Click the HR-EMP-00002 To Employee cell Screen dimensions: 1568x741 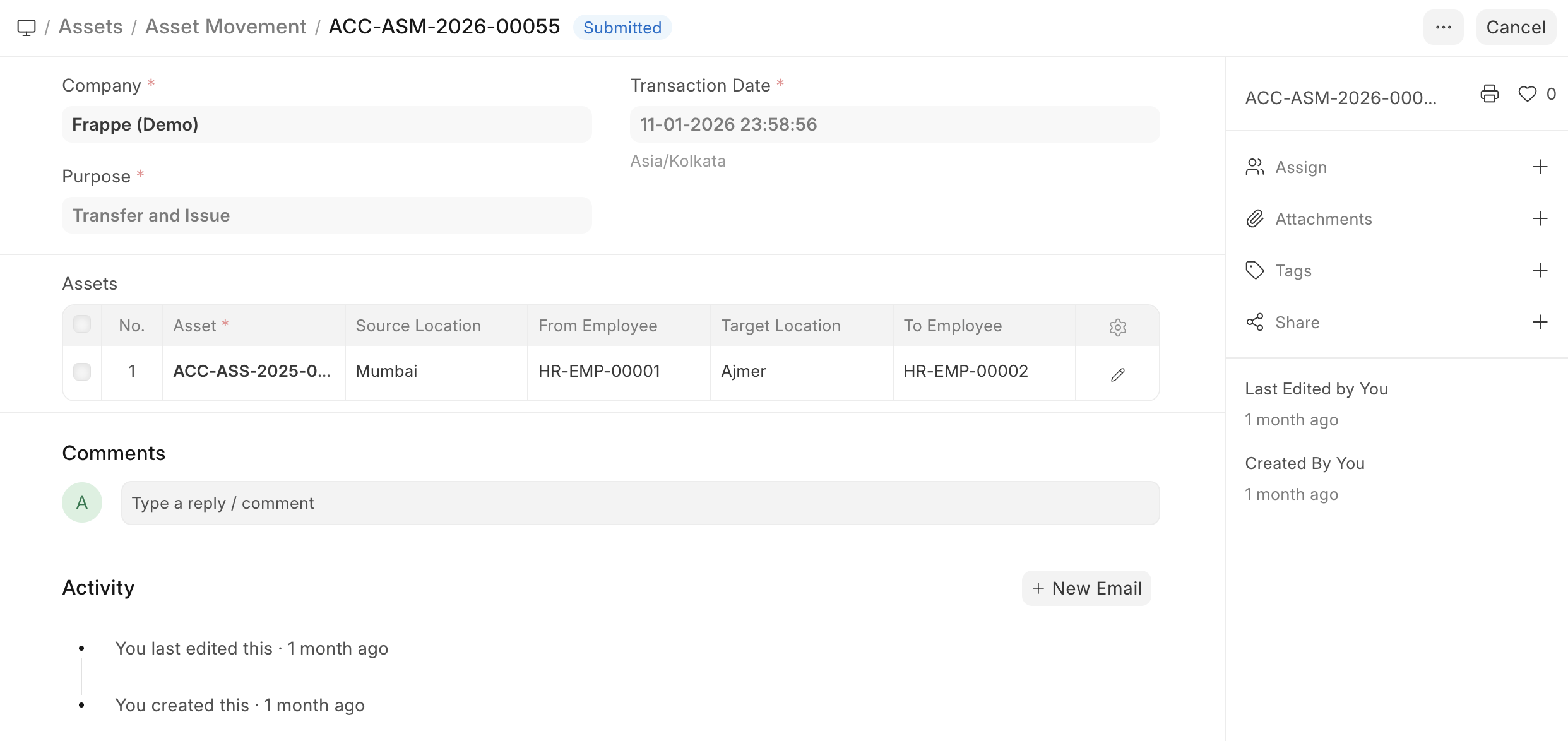click(966, 371)
